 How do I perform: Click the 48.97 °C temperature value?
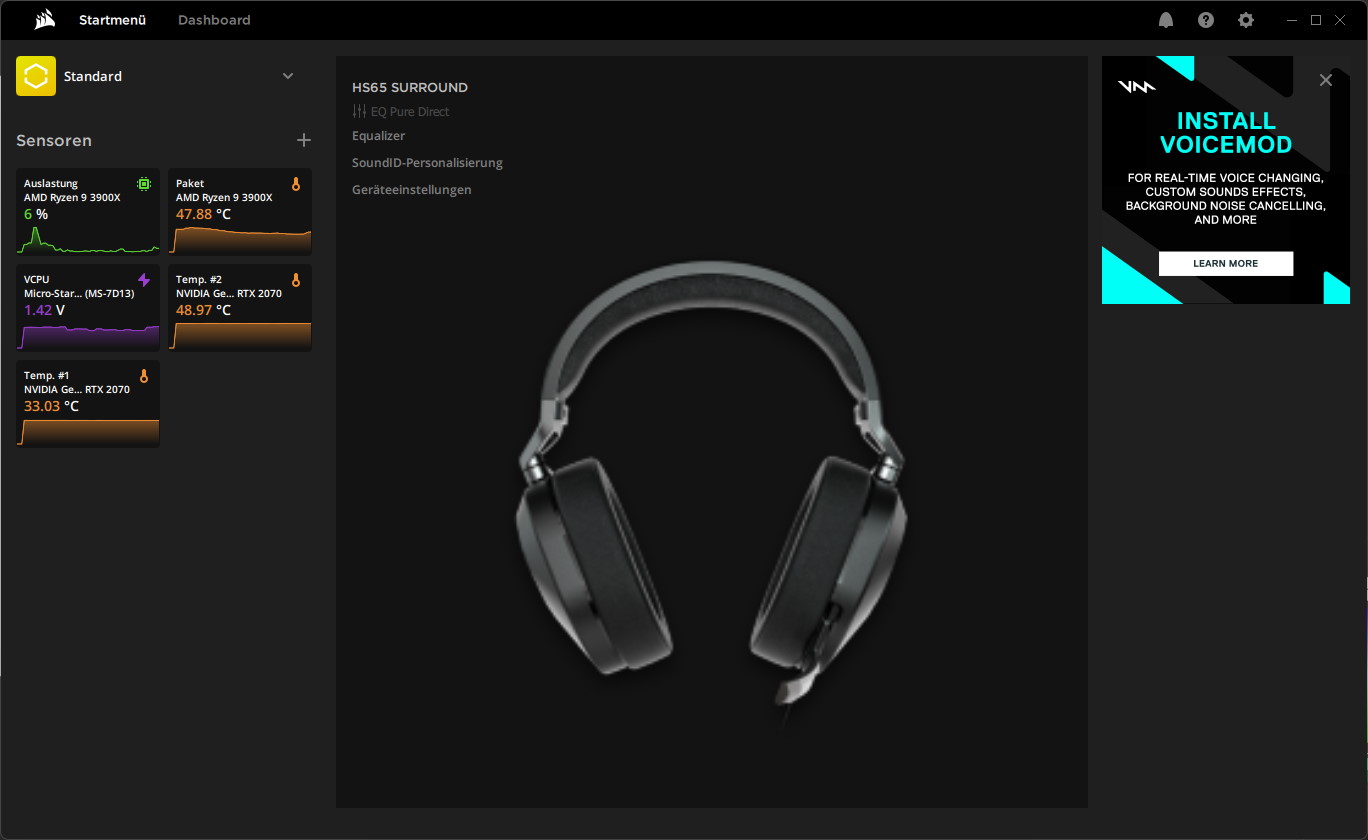[203, 311]
